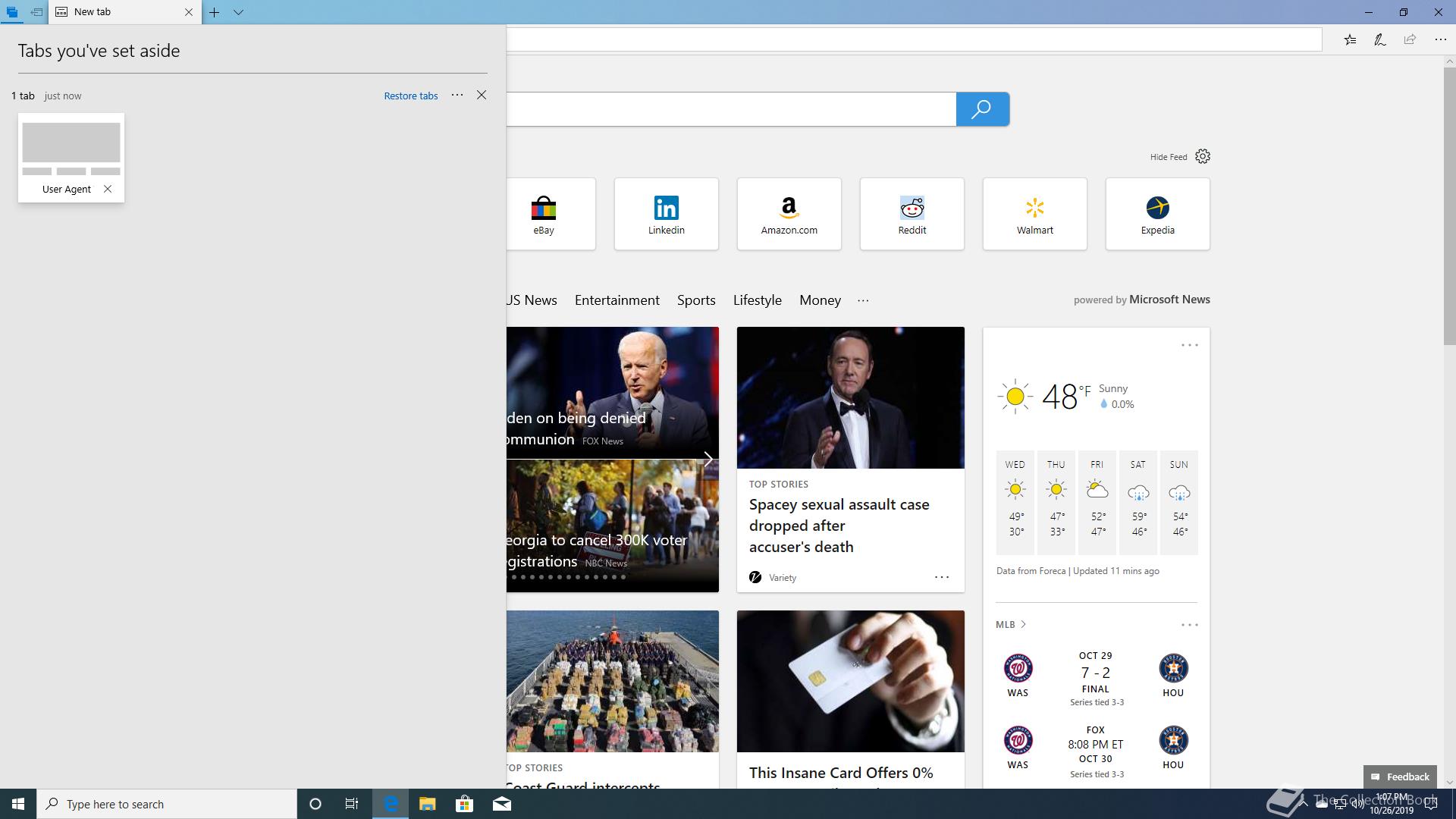Open the Favorites hub star icon
This screenshot has height=819, width=1456.
(x=1350, y=39)
